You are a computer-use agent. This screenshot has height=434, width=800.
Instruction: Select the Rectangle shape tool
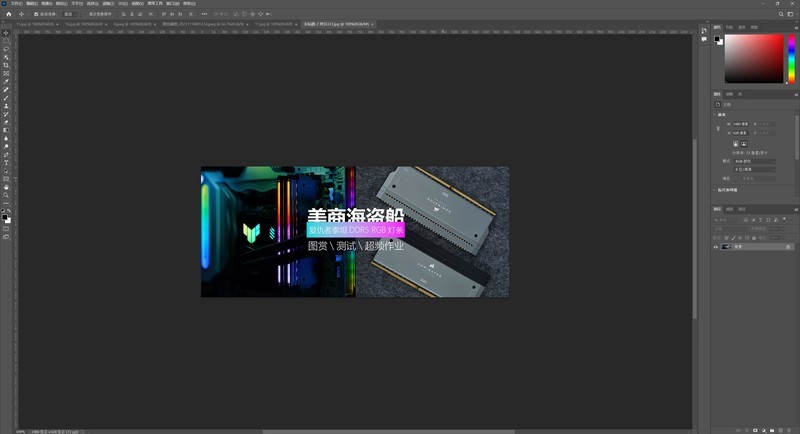pyautogui.click(x=6, y=179)
